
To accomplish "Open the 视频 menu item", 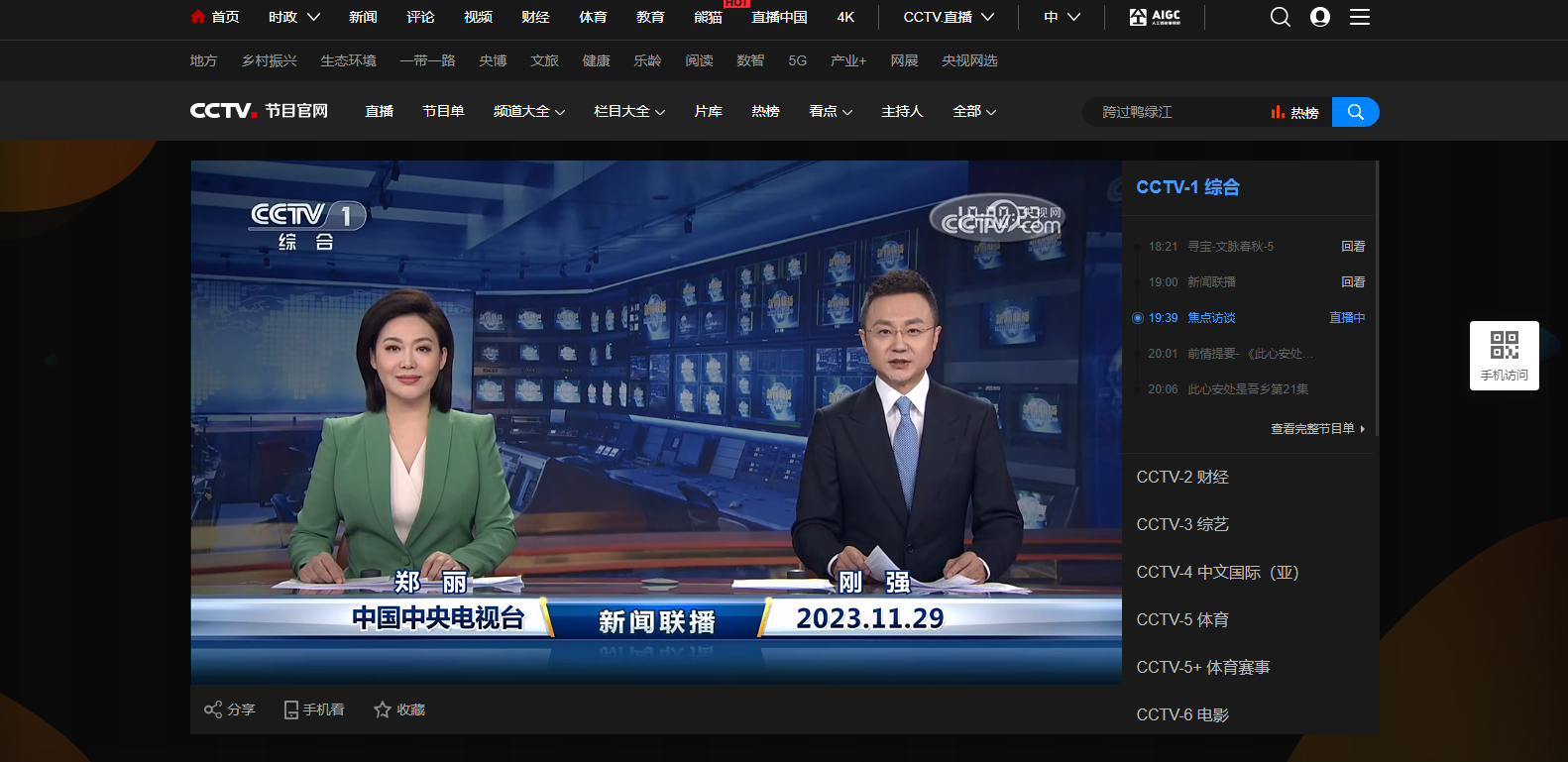I will pyautogui.click(x=478, y=17).
